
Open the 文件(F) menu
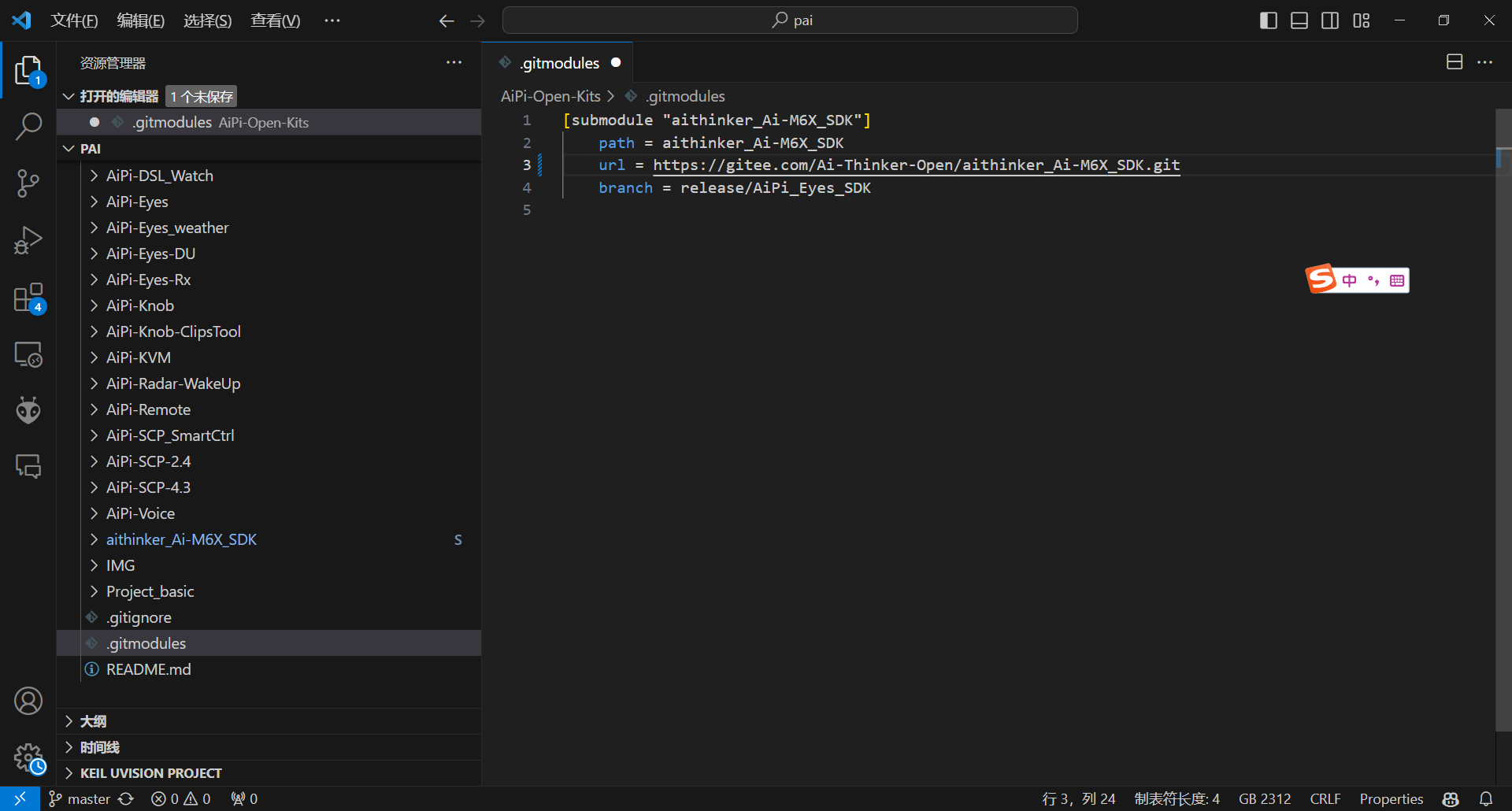tap(74, 20)
